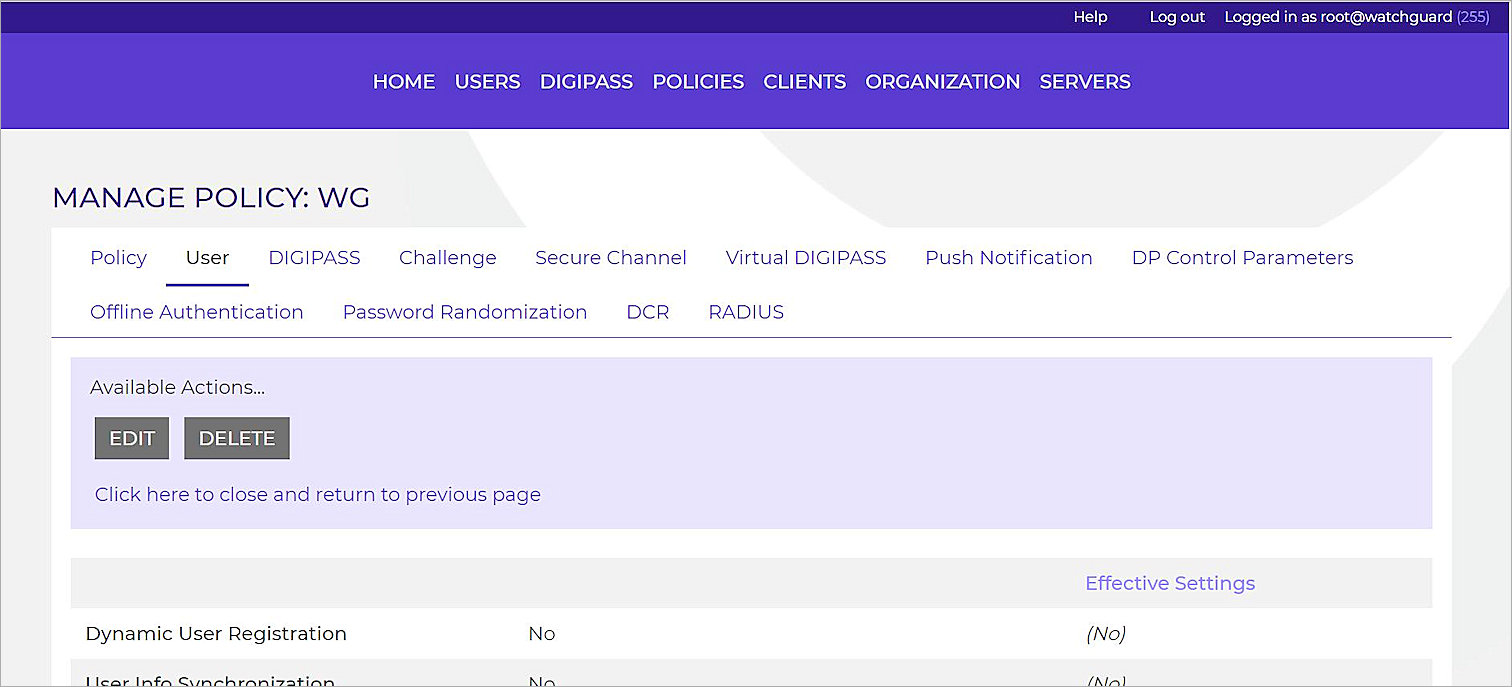Open the HOME navigation menu item
1512x687 pixels.
pyautogui.click(x=403, y=82)
